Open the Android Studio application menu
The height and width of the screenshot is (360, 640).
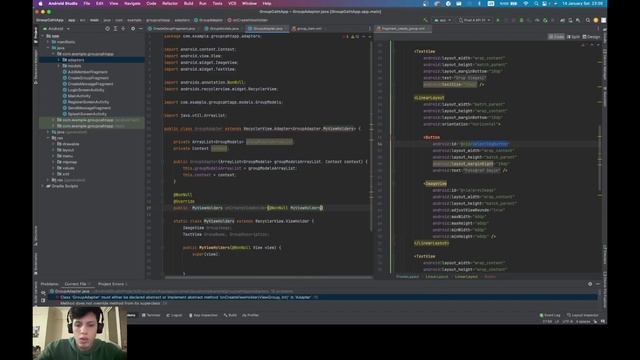(x=63, y=3)
